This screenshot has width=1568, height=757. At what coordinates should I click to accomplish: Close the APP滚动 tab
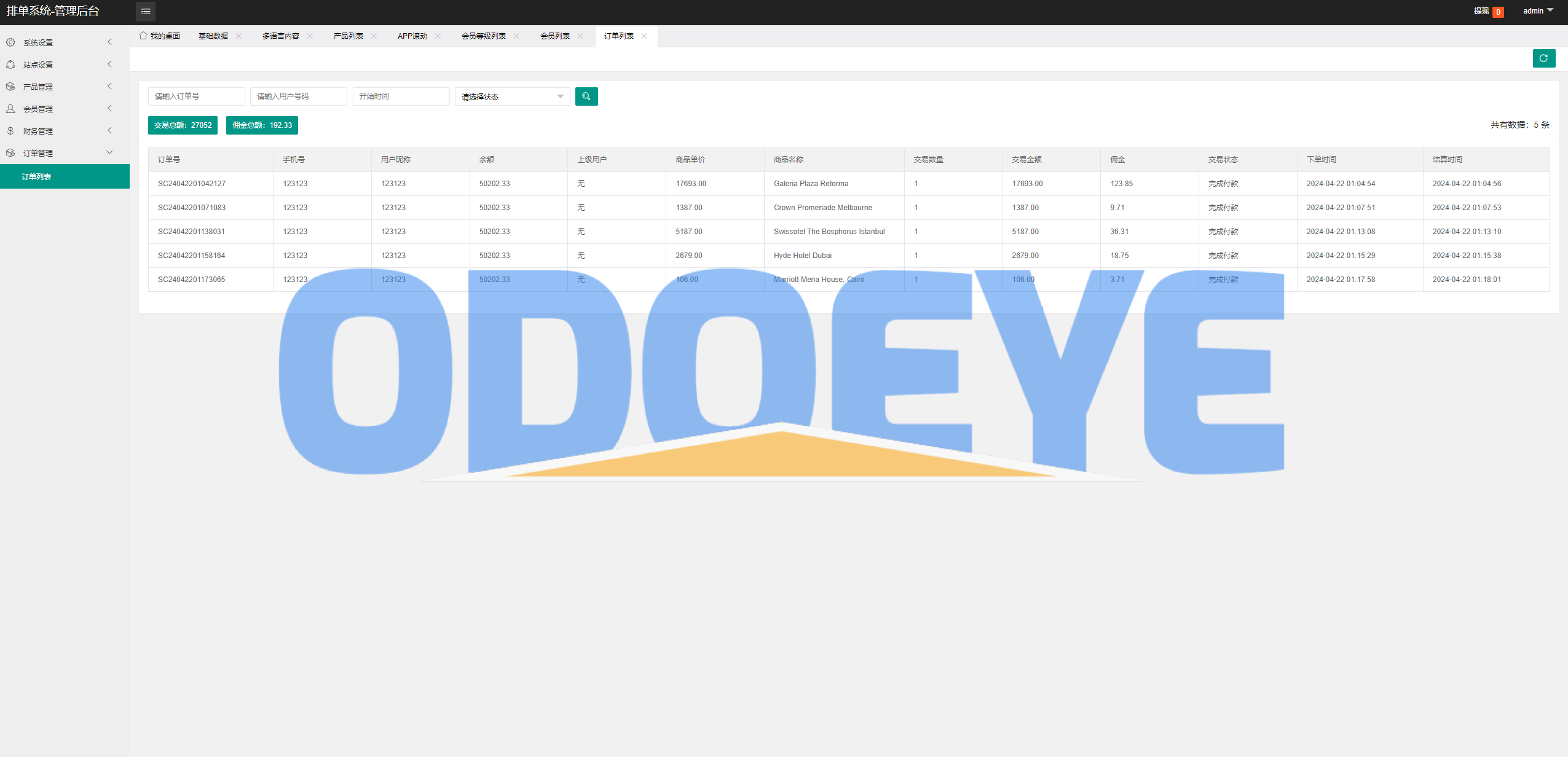coord(438,36)
